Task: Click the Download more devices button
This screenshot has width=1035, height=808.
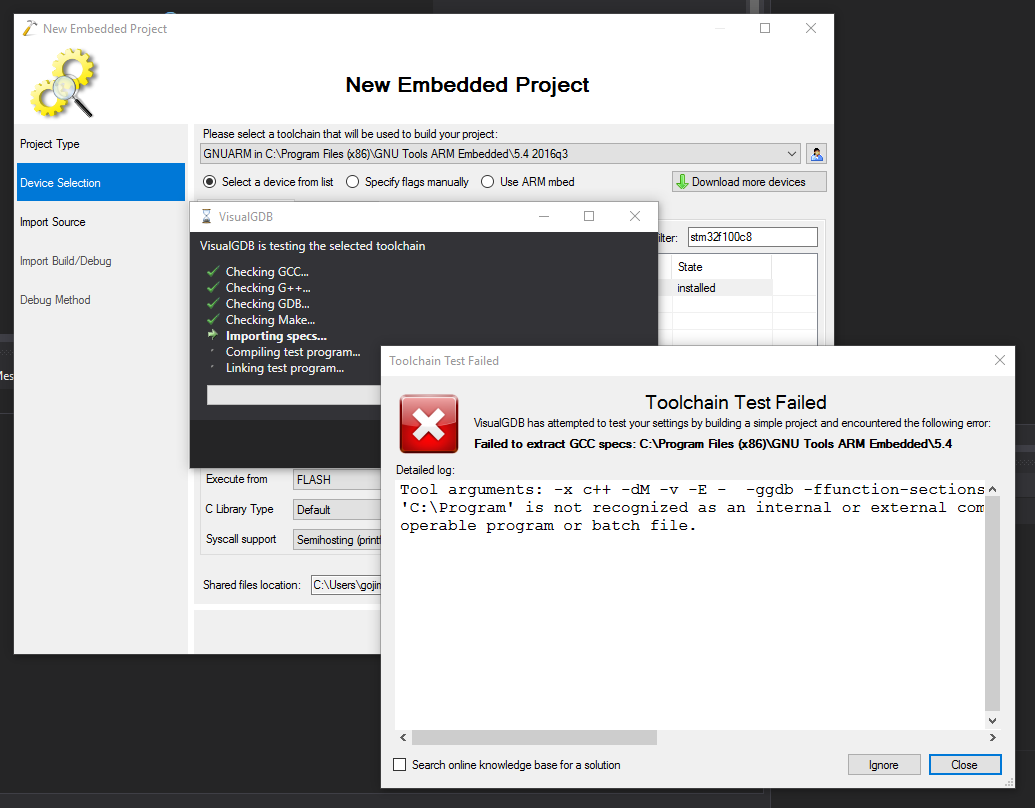Action: point(749,182)
